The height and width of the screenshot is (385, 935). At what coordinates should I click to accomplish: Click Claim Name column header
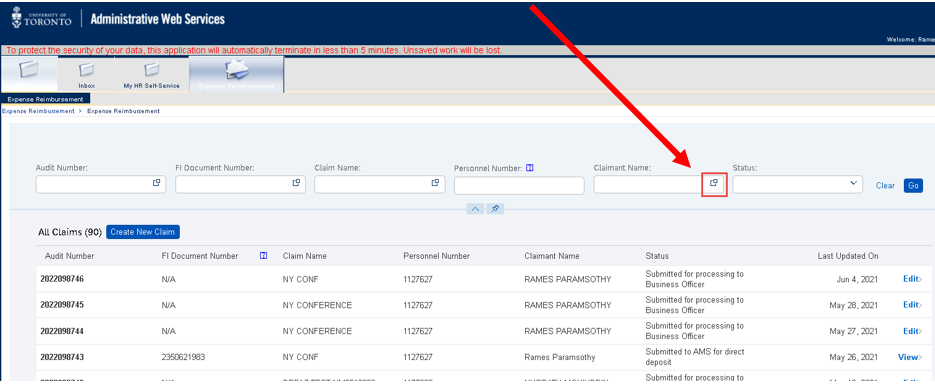coord(305,256)
